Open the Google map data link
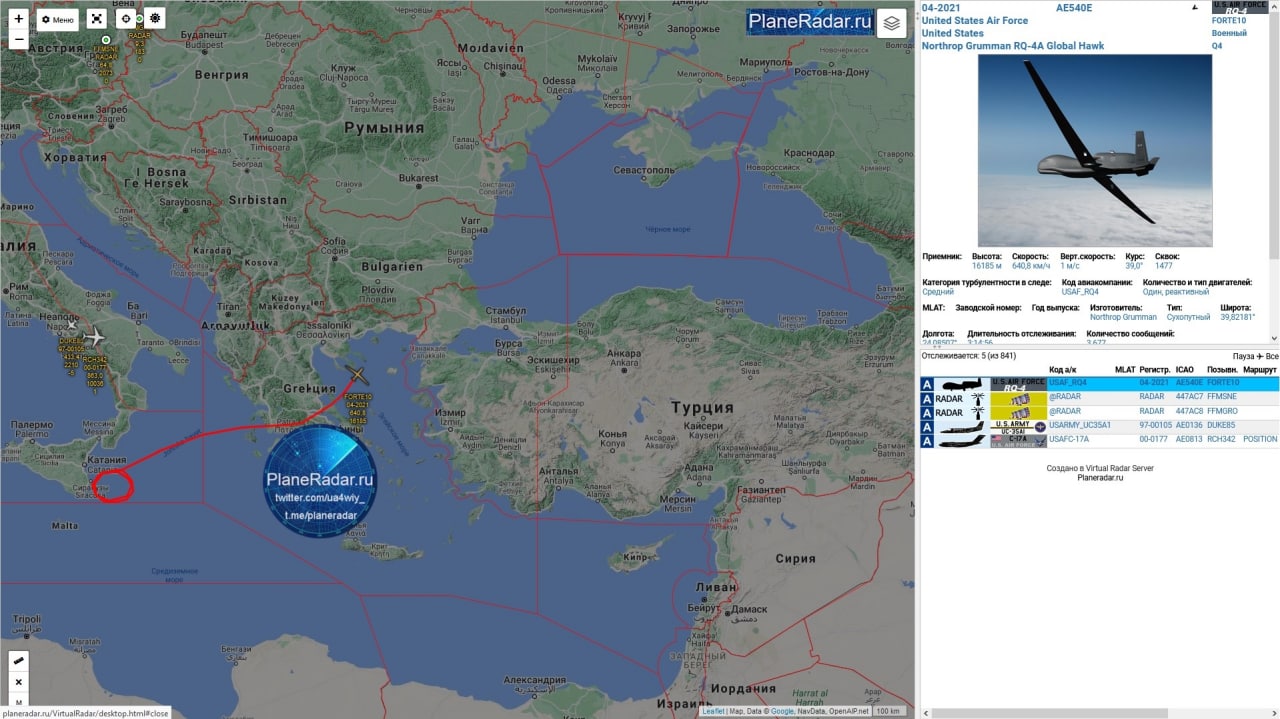Viewport: 1280px width, 719px height. pyautogui.click(x=780, y=711)
